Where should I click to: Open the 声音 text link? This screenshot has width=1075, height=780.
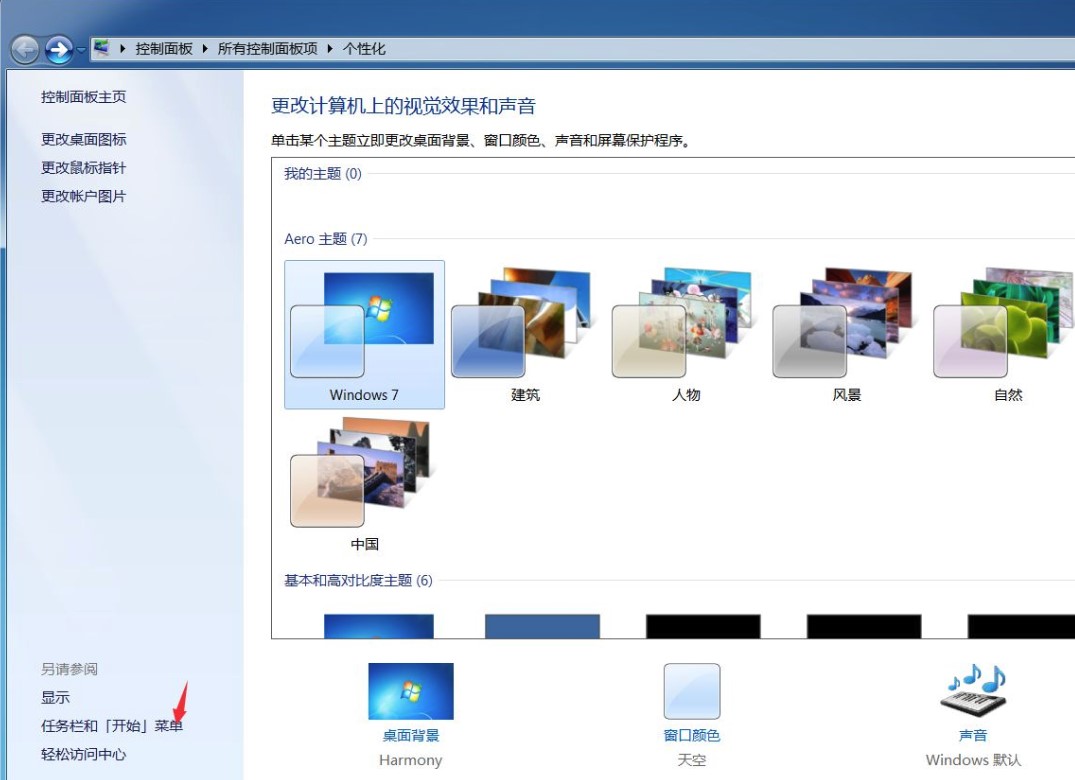tap(973, 735)
